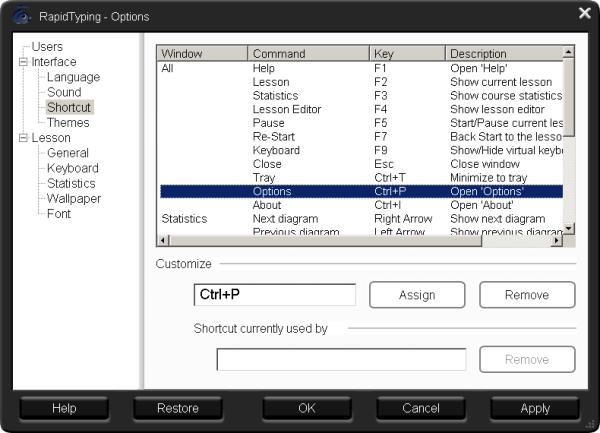This screenshot has width=600, height=433.
Task: Select the Close command row
Action: pyautogui.click(x=361, y=164)
